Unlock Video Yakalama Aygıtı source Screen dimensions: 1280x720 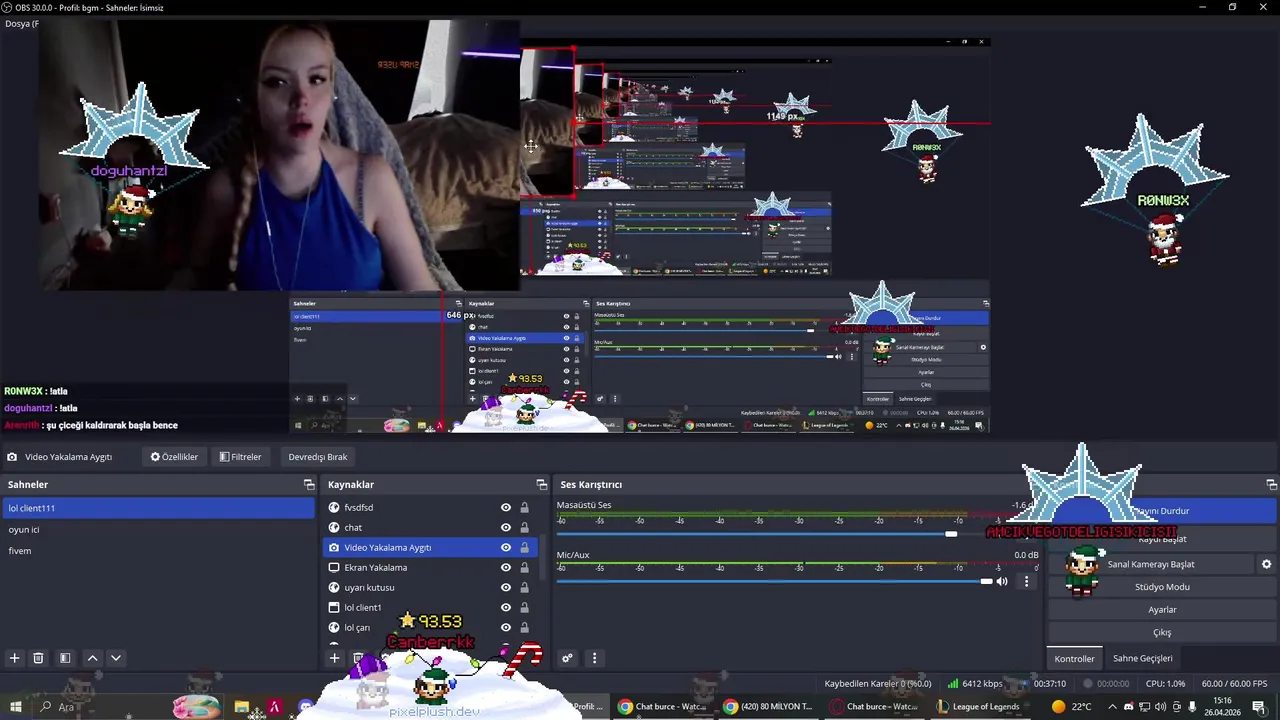[524, 547]
